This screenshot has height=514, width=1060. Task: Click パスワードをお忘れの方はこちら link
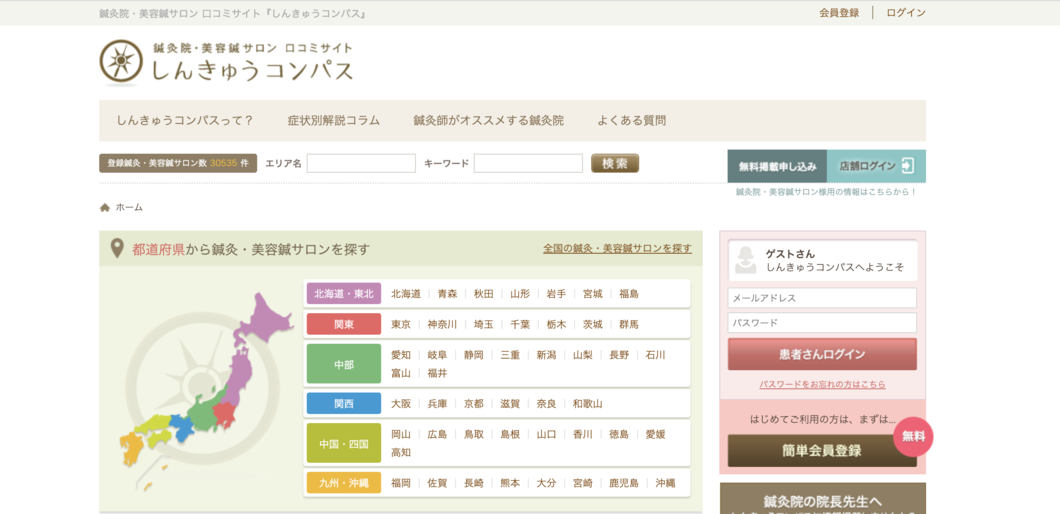tap(822, 384)
